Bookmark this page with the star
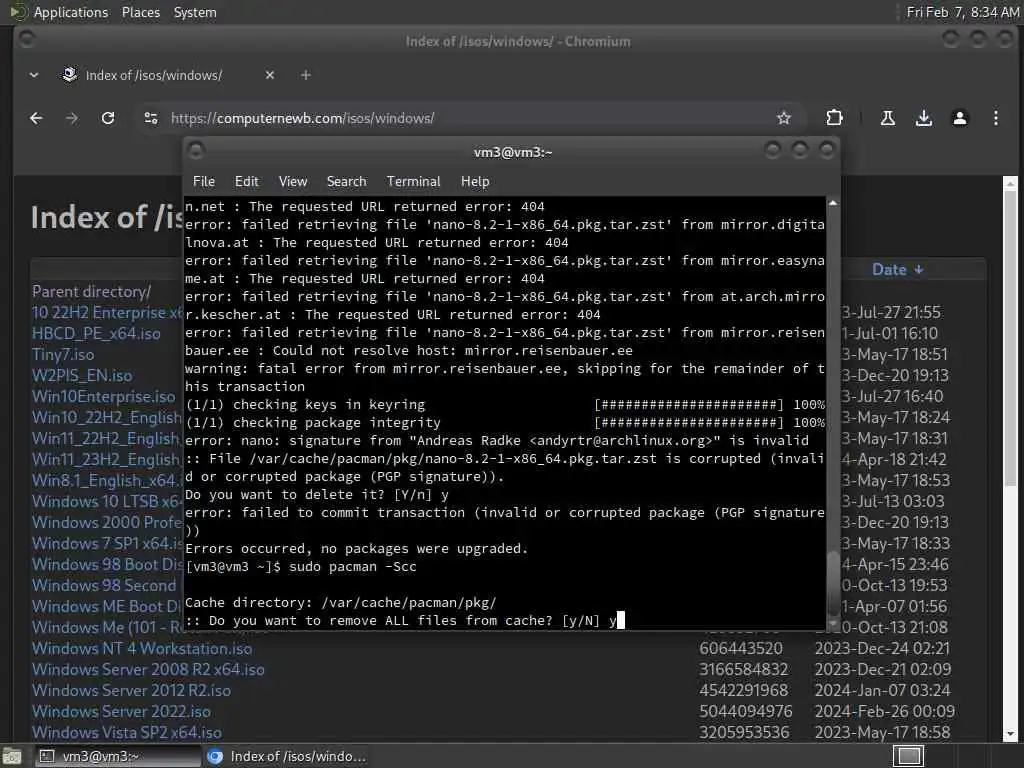The image size is (1024, 768). click(x=784, y=118)
